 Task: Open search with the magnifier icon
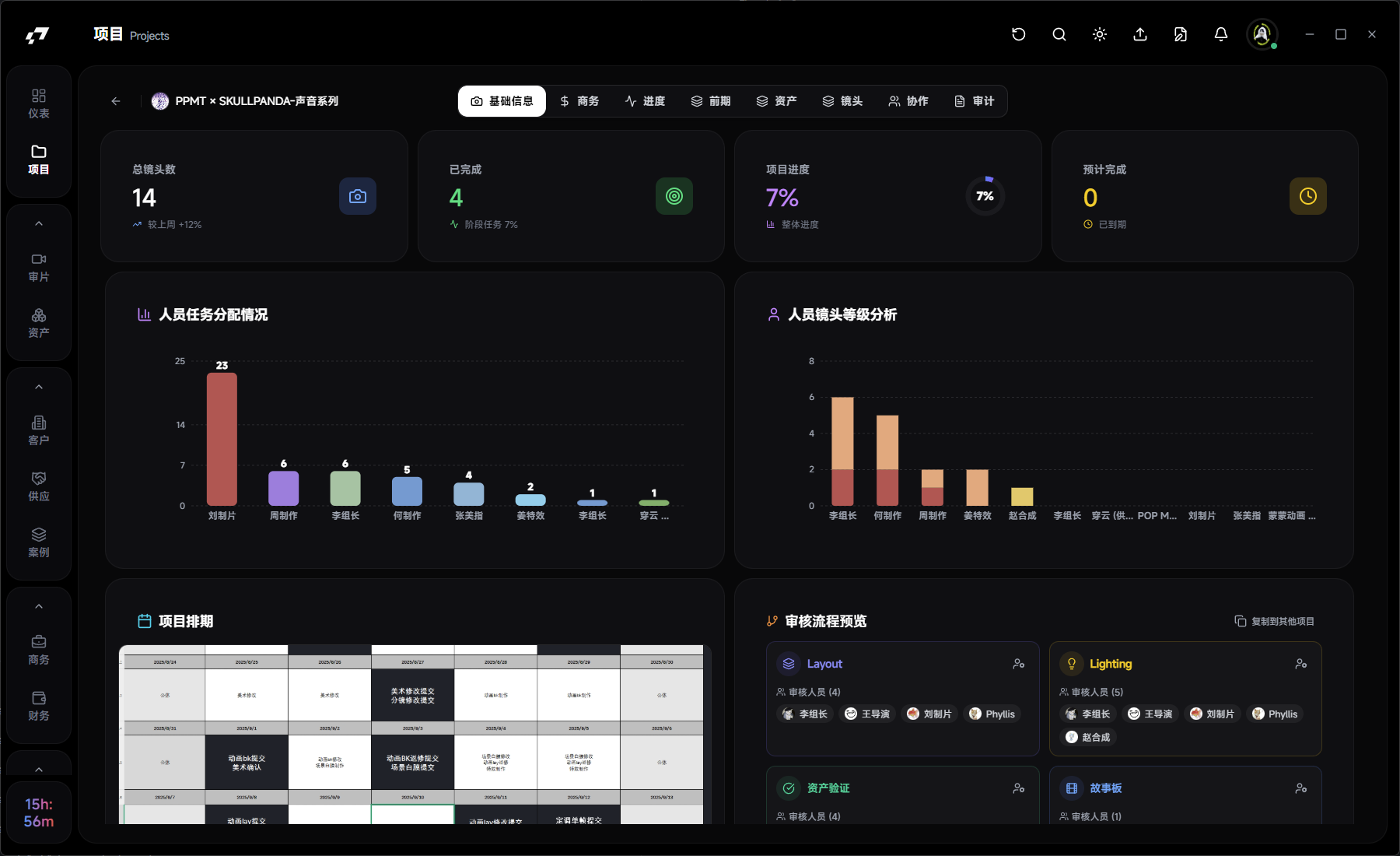(1059, 34)
